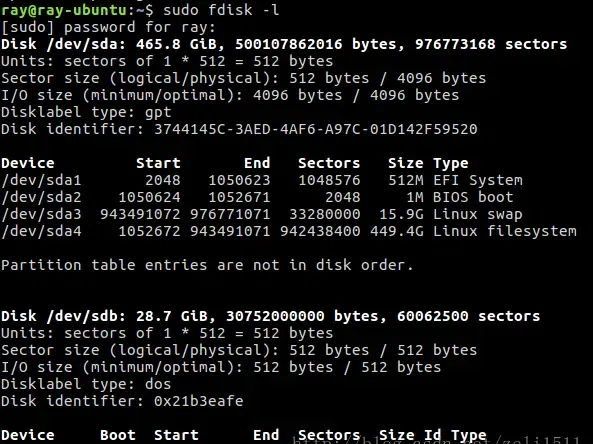Select the sda3 end sector '976771071'
This screenshot has height=444, width=593.
tap(230, 214)
